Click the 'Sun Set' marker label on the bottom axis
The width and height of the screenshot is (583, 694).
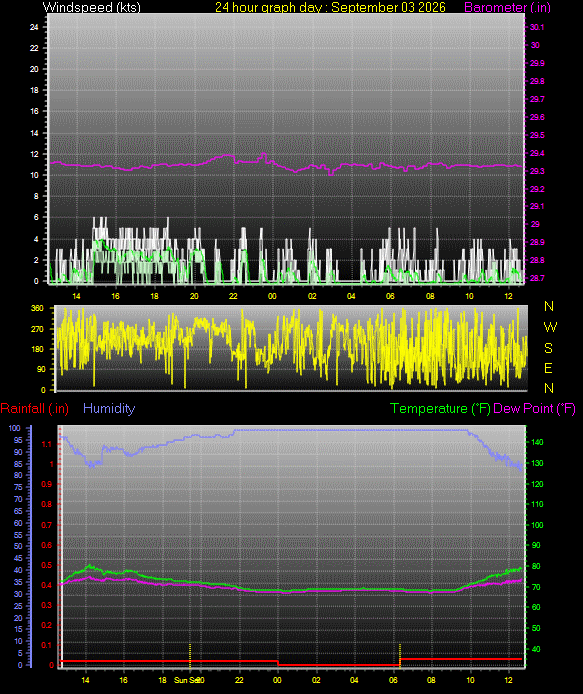(x=186, y=680)
